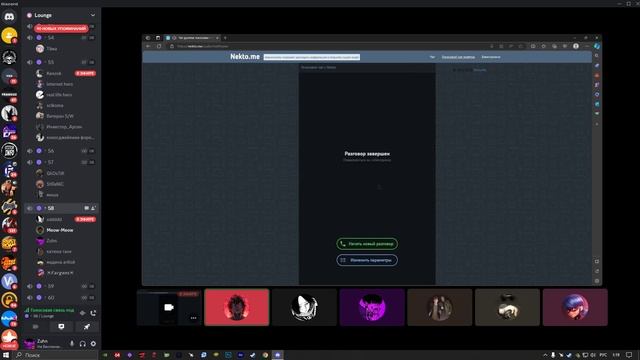
Task: Click user Zuhn in channel 58 list
Action: click(x=52, y=241)
